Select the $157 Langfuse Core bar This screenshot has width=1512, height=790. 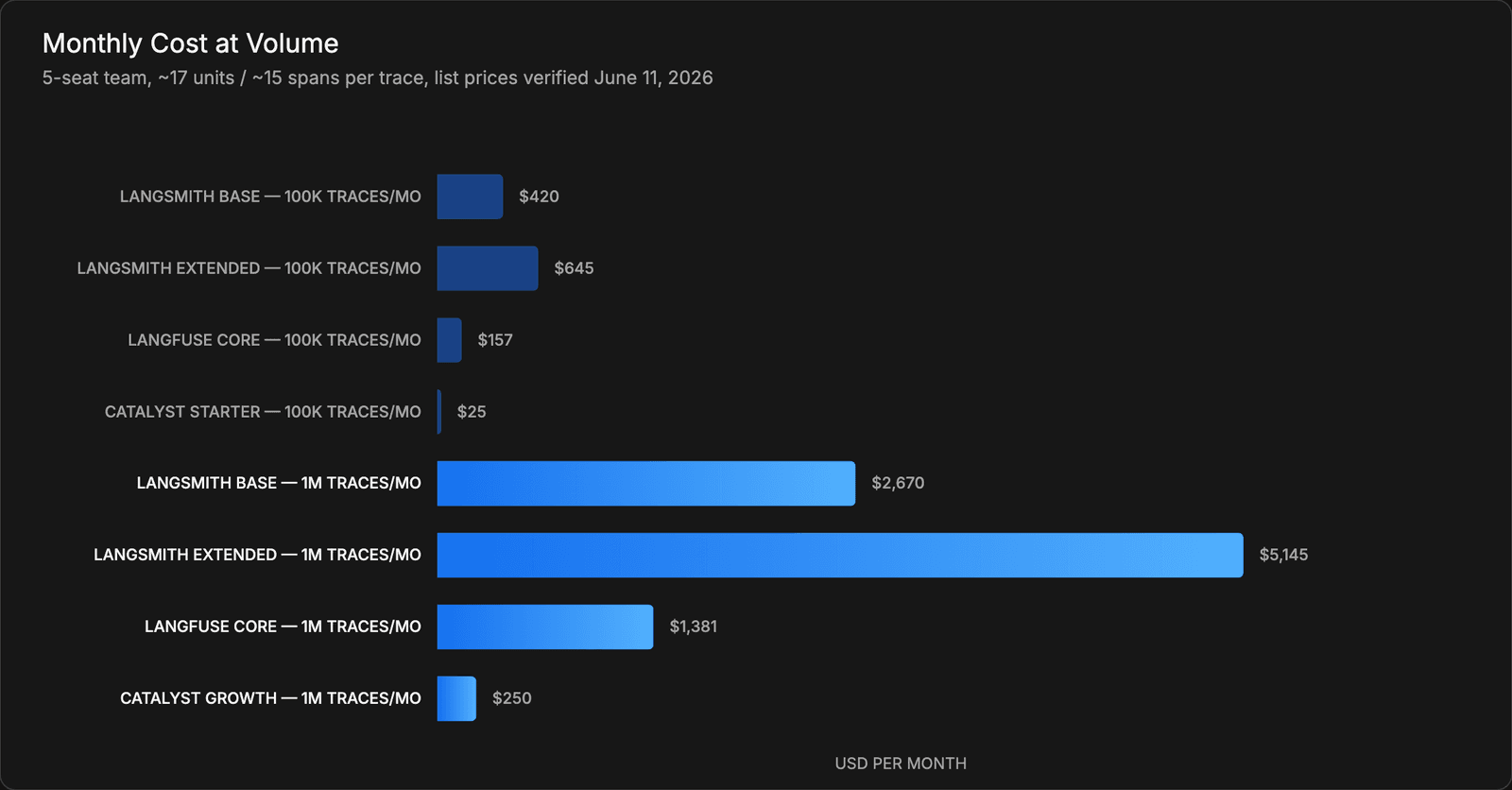click(449, 340)
